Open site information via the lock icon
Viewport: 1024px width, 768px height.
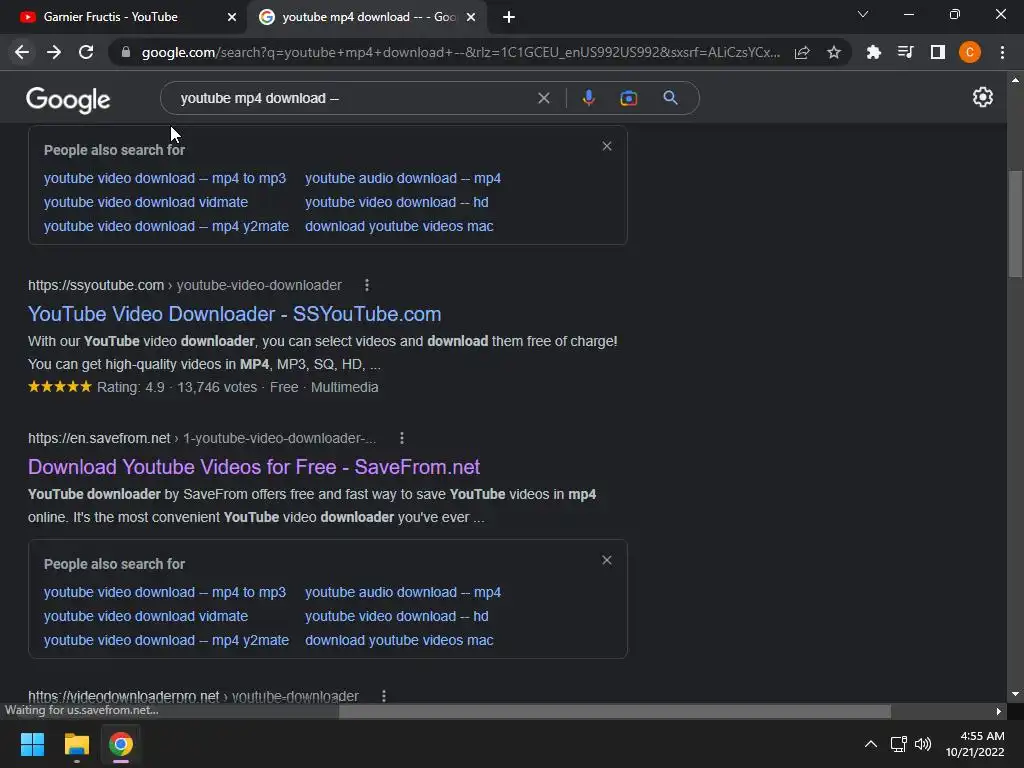point(126,52)
